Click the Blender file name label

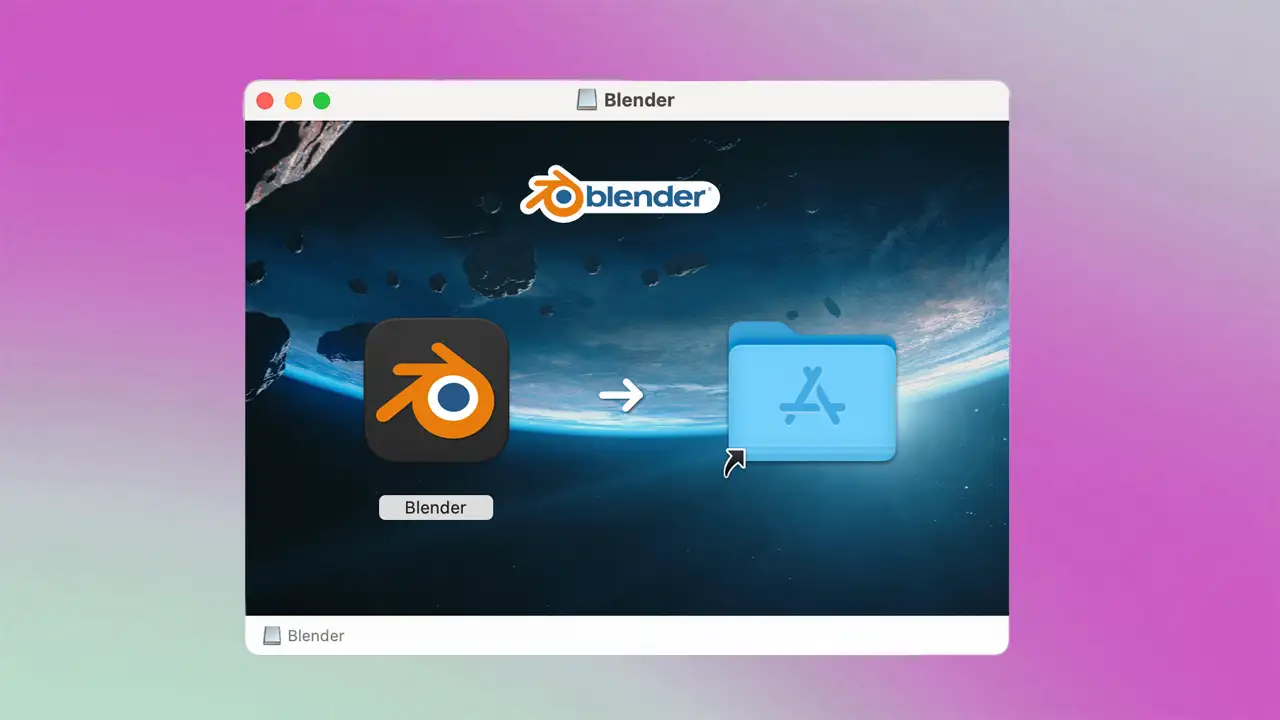point(436,508)
